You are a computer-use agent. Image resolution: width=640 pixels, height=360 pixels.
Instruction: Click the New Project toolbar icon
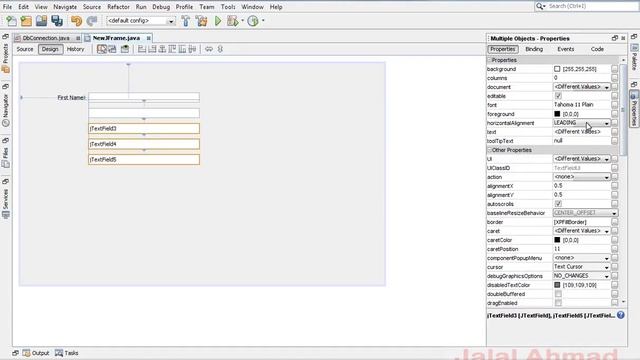pos(26,21)
